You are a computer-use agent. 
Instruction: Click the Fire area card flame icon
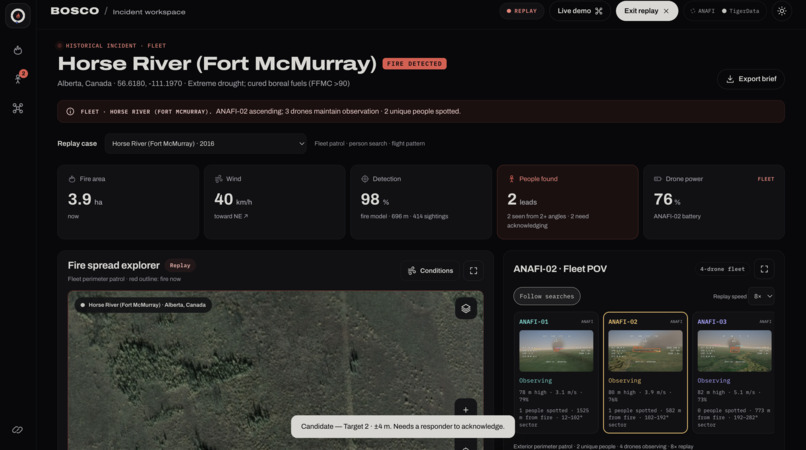coord(72,179)
